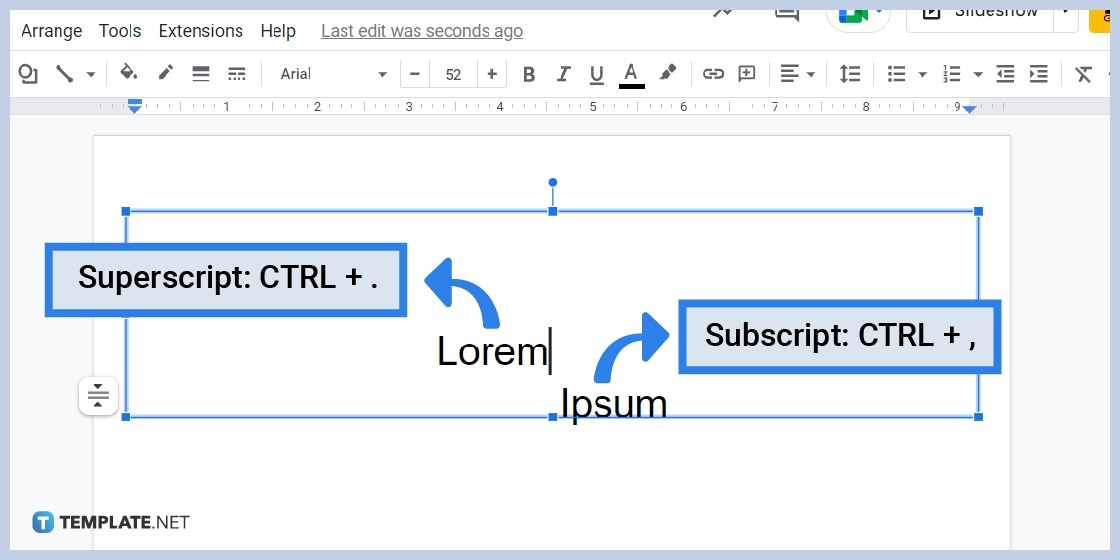Viewport: 1120px width, 560px height.
Task: Select the Line tool
Action: 65,74
